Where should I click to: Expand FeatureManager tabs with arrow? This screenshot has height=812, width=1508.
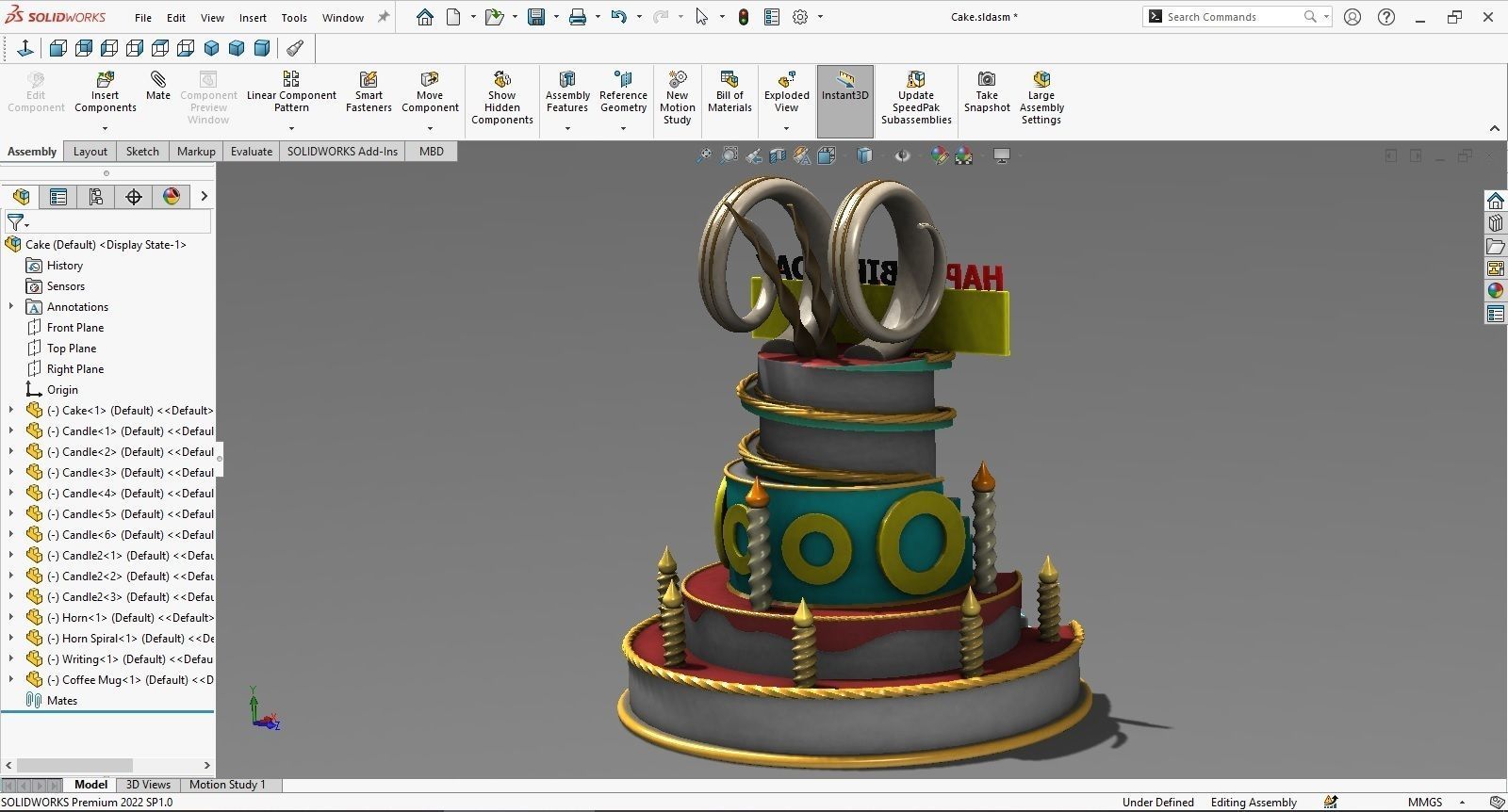tap(204, 196)
